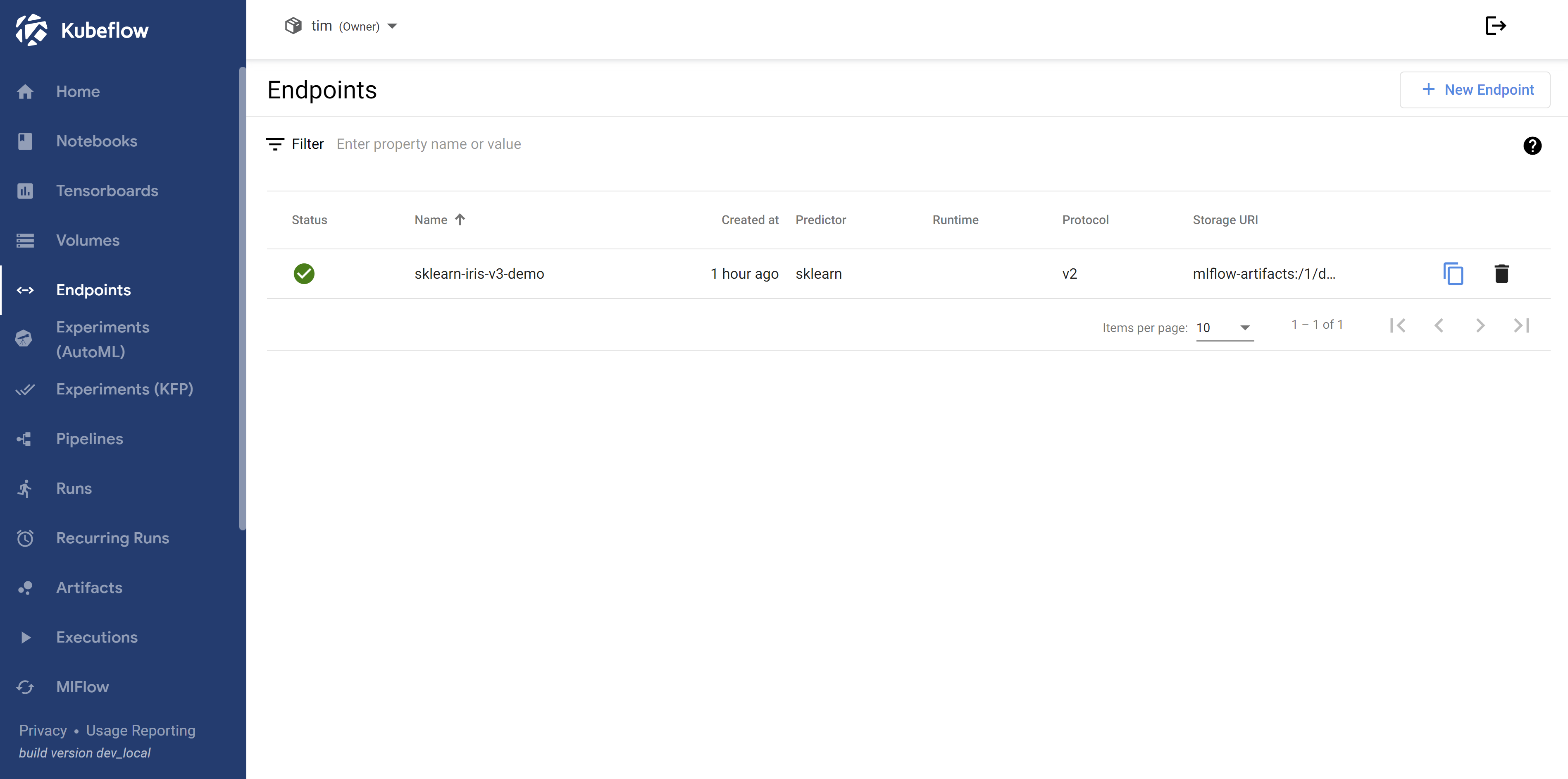Click the filter list icon

[x=275, y=144]
